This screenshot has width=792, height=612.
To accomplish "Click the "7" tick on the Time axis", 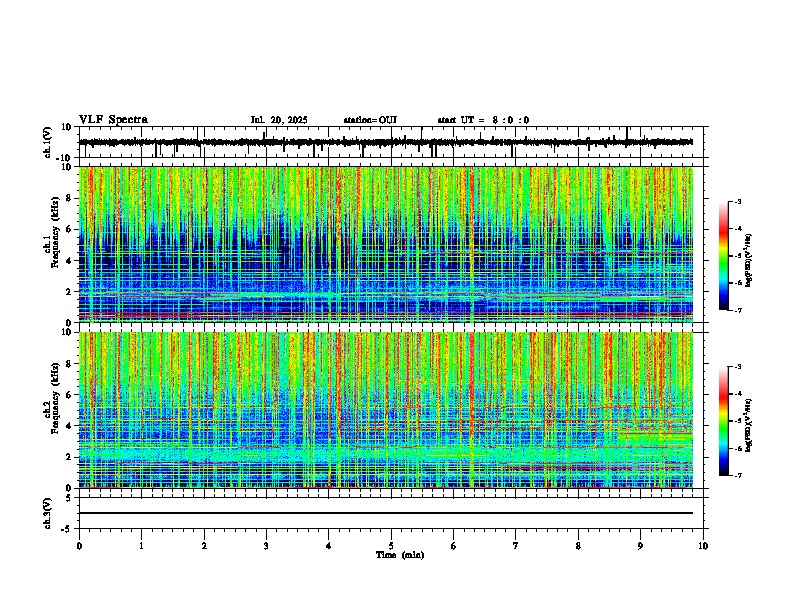I will (x=516, y=546).
